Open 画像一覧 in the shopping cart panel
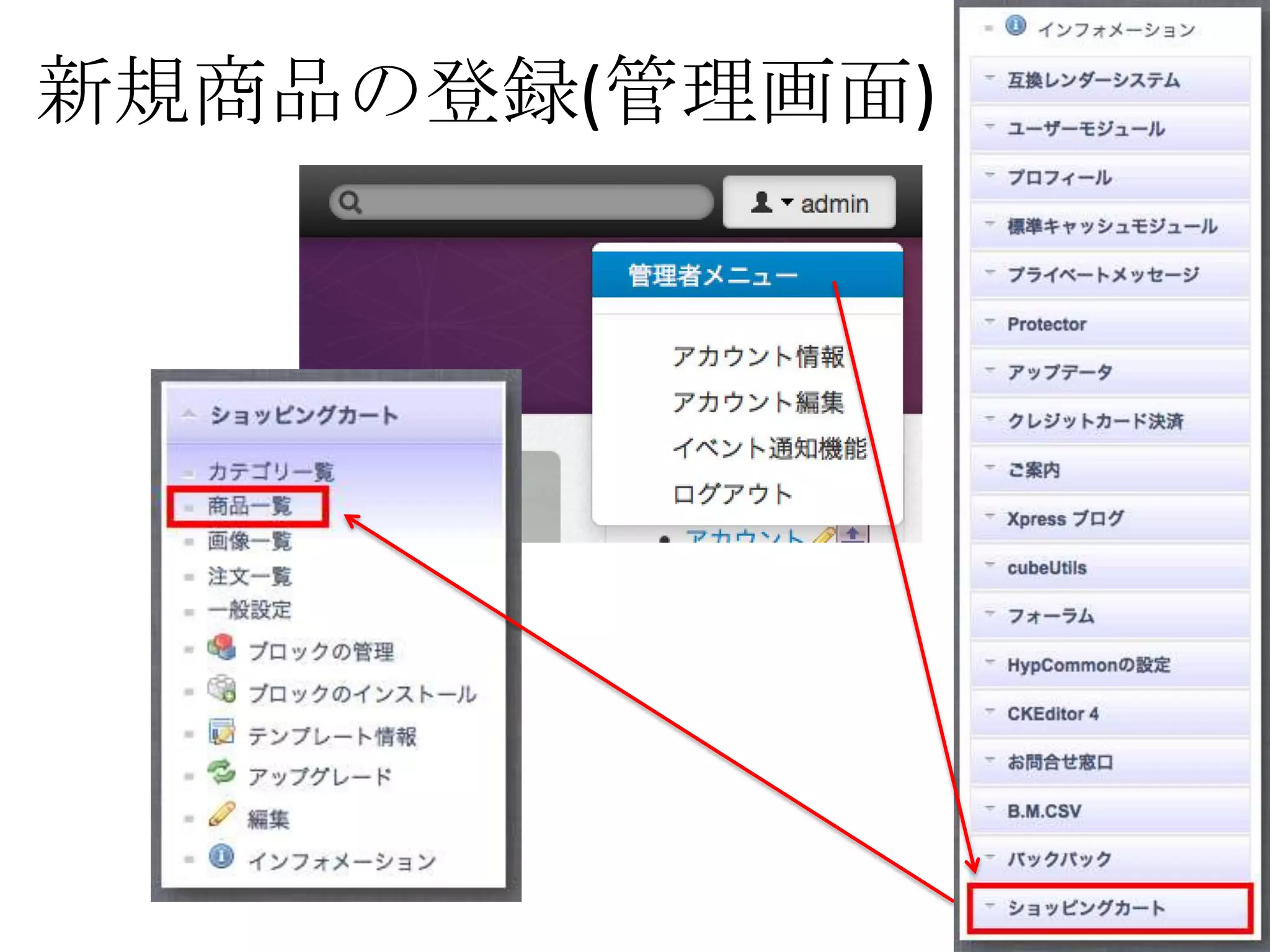The height and width of the screenshot is (952, 1270). pyautogui.click(x=249, y=541)
